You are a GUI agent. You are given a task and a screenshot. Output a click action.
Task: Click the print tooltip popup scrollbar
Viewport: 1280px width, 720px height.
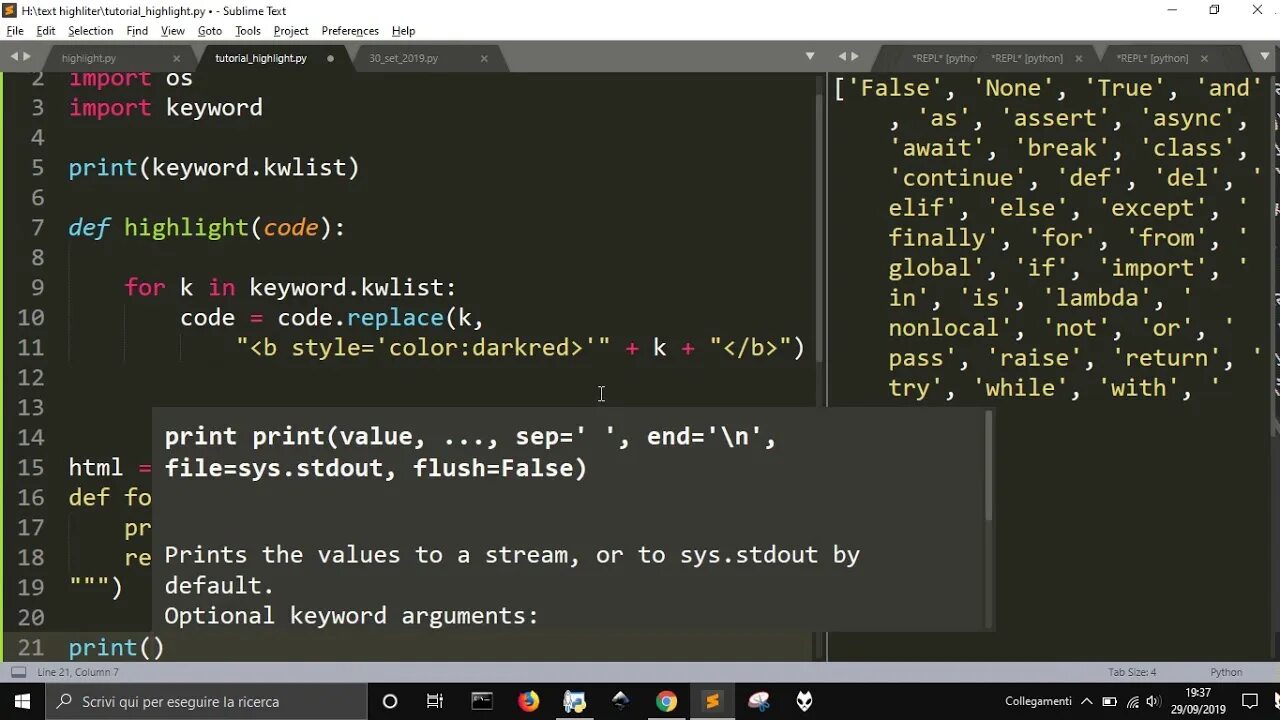(x=989, y=465)
